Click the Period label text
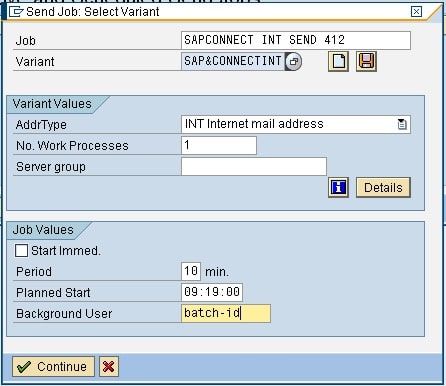Viewport: 446px width, 386px height. click(34, 272)
